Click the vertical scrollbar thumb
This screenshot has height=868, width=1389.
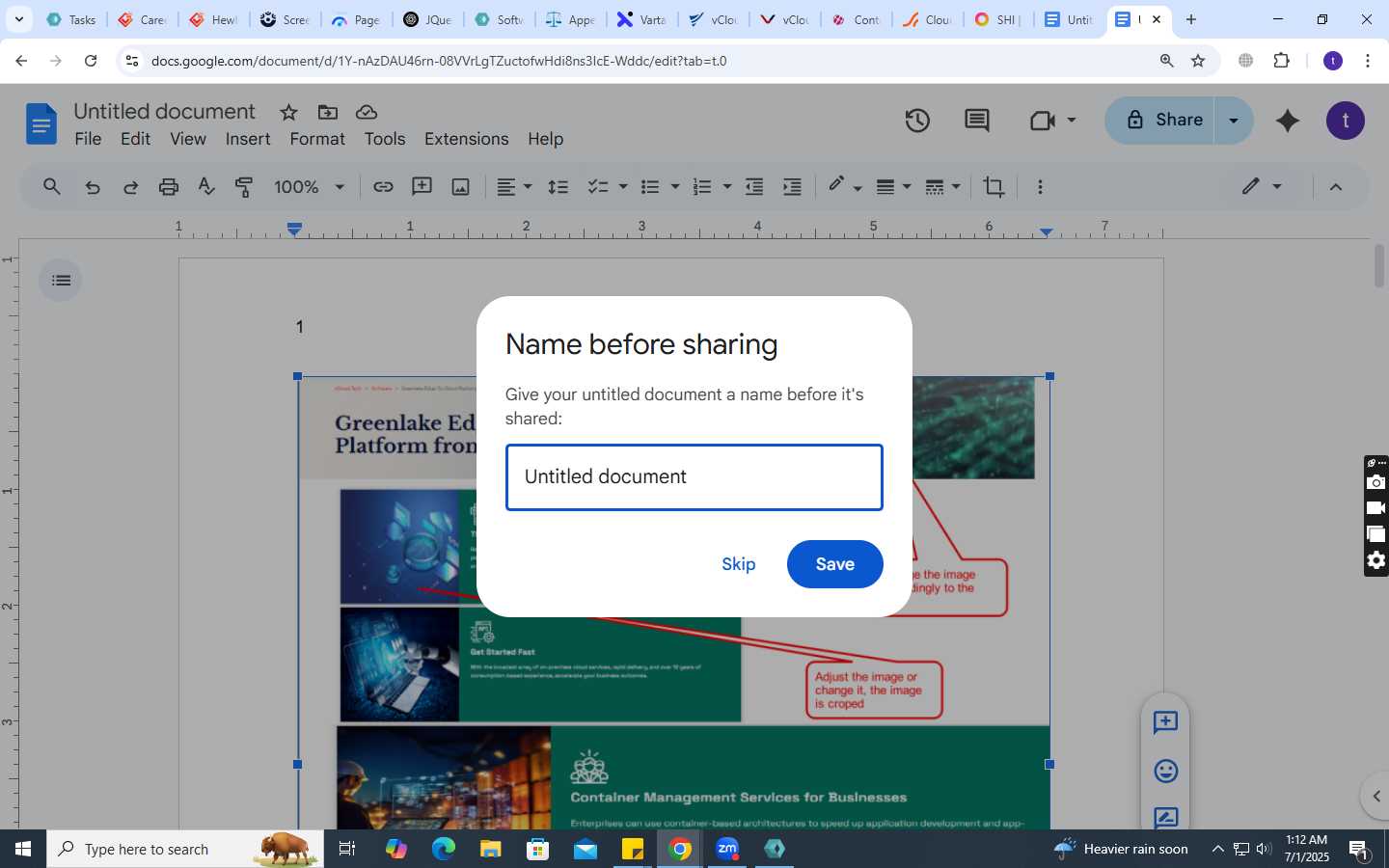point(1379,266)
